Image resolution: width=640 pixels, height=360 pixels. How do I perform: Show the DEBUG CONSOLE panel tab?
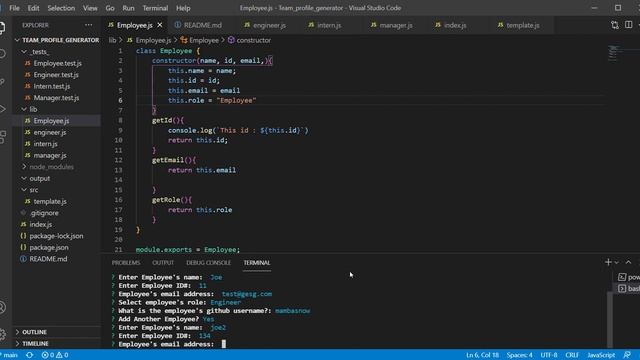click(209, 263)
